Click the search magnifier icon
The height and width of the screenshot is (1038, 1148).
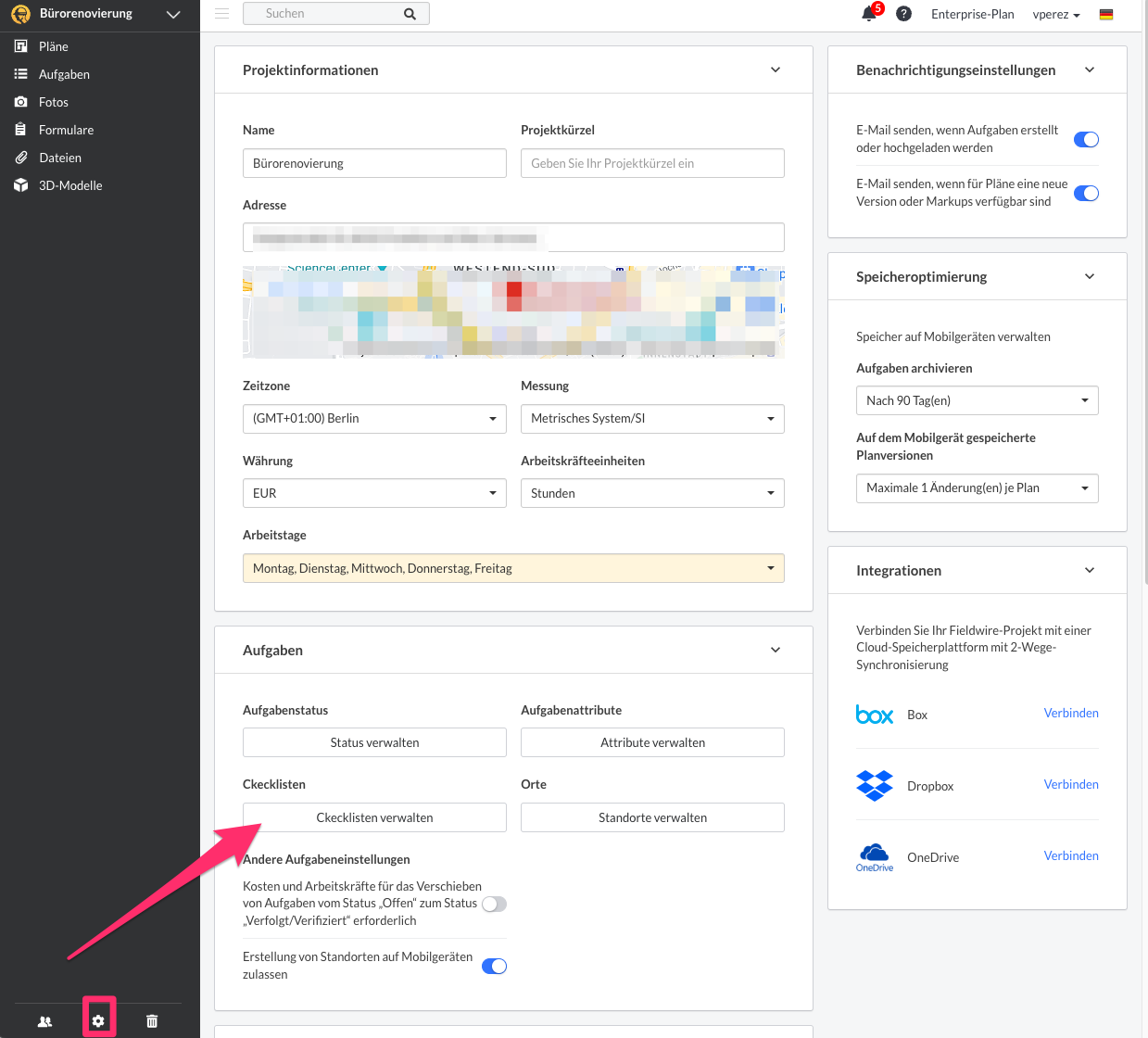click(410, 14)
